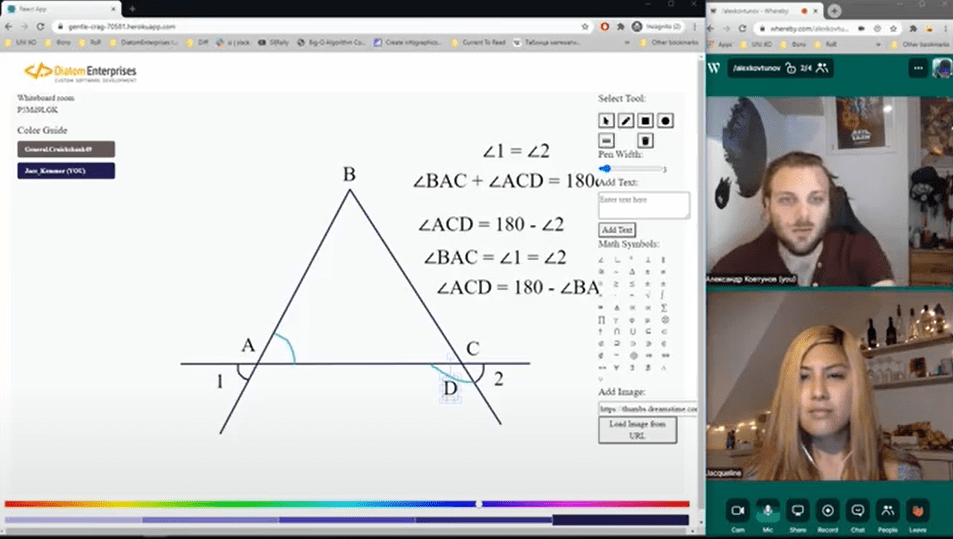Screen dimensions: 953x539
Task: Click the Opera red extension icon
Action: point(605,27)
